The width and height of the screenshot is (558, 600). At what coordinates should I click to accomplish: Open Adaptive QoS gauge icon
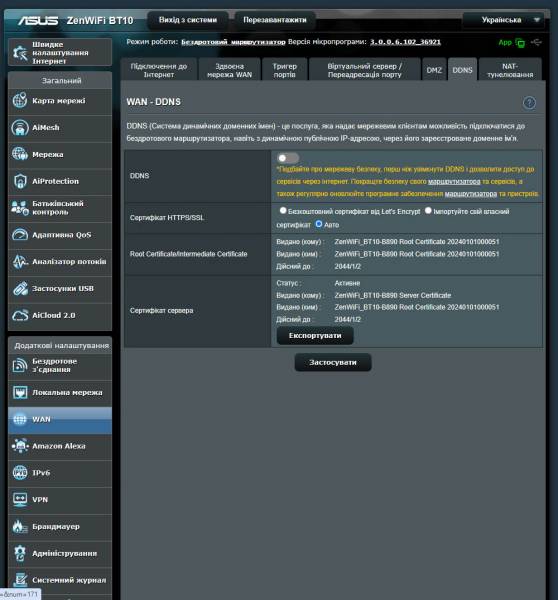(20, 235)
